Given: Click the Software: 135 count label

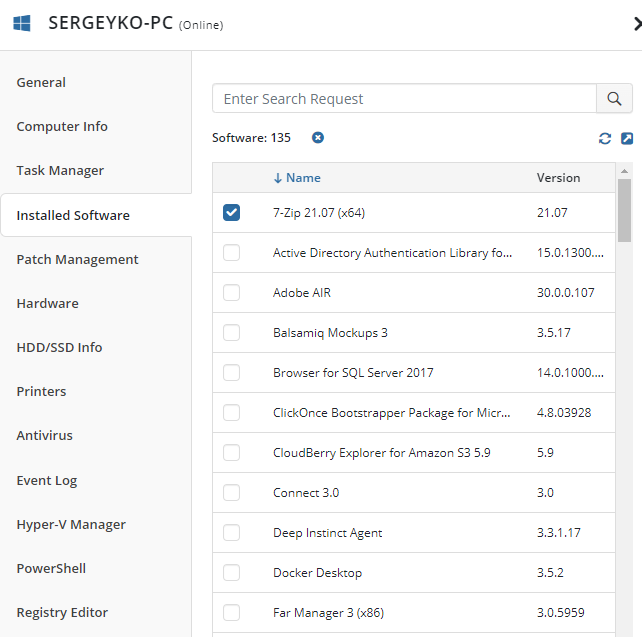Looking at the screenshot, I should [251, 138].
